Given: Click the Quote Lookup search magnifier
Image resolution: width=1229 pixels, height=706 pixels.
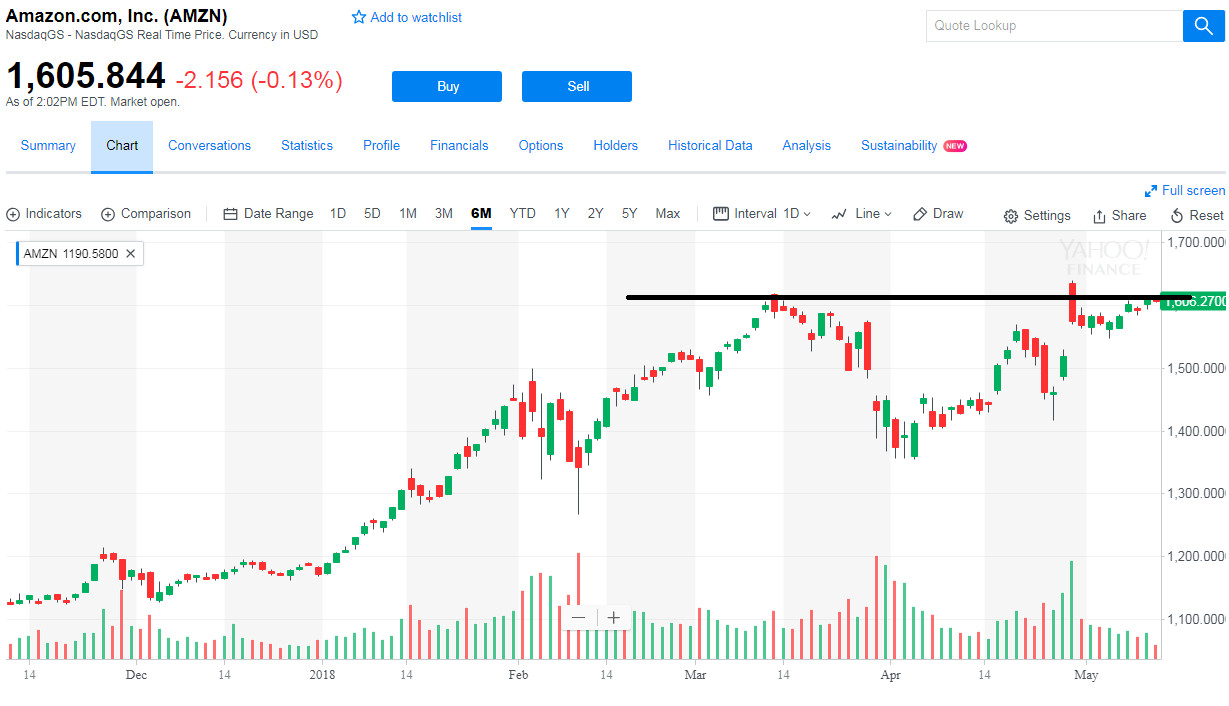Looking at the screenshot, I should tap(1202, 25).
